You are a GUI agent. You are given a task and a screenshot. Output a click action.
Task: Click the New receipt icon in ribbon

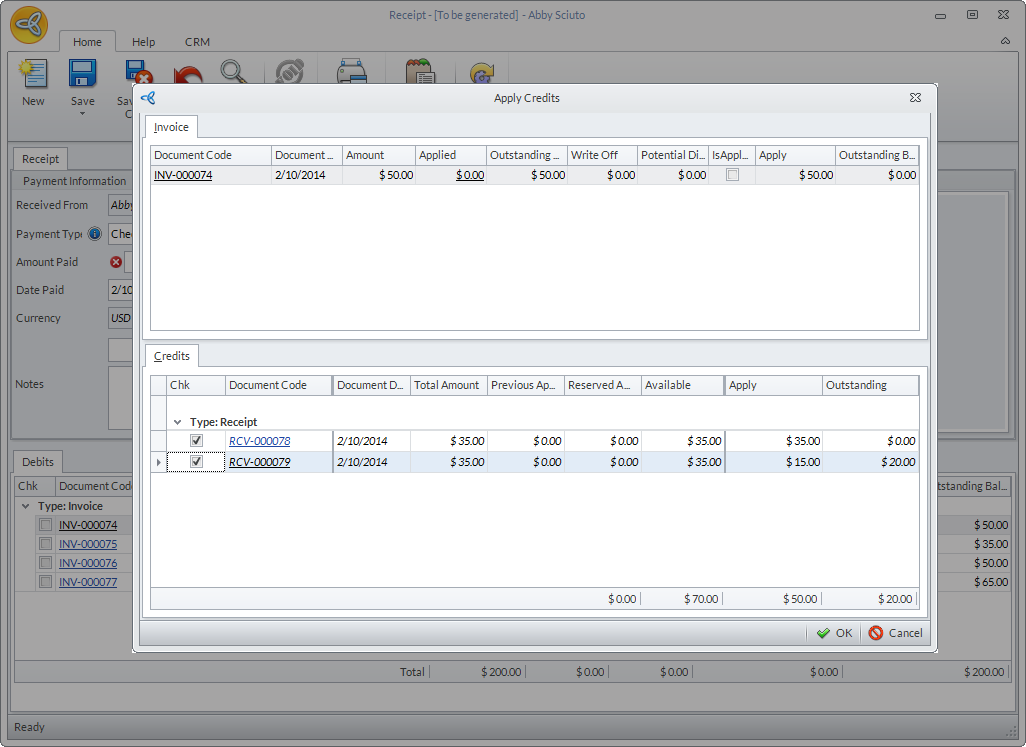[33, 74]
